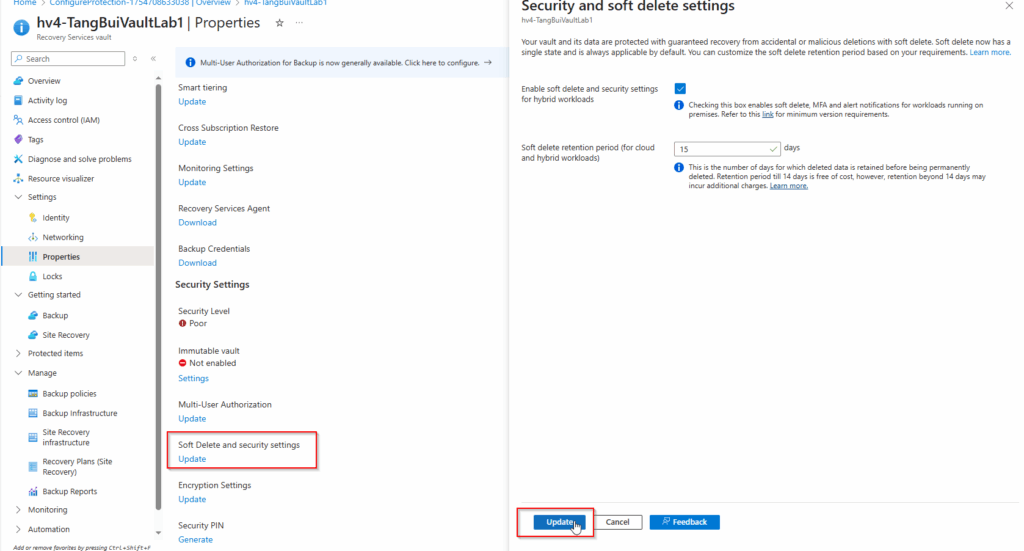The image size is (1024, 551).
Task: Click the Site Recovery icon
Action: click(x=33, y=335)
